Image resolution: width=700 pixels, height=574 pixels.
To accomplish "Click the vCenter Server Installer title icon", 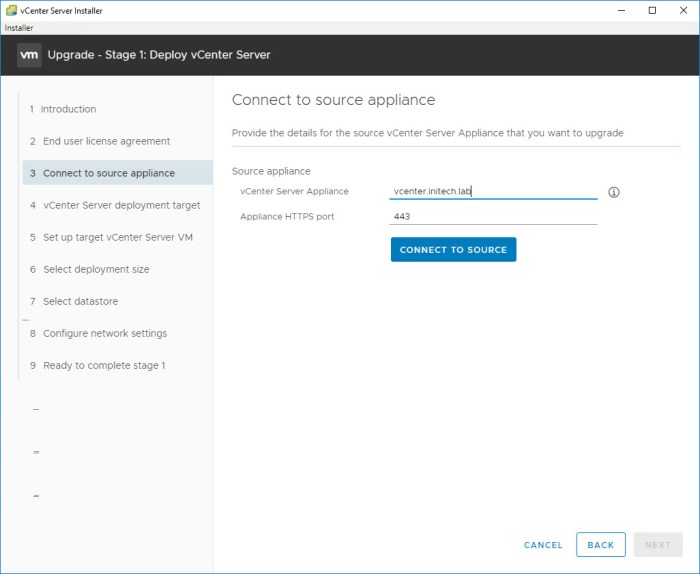I will pyautogui.click(x=10, y=10).
